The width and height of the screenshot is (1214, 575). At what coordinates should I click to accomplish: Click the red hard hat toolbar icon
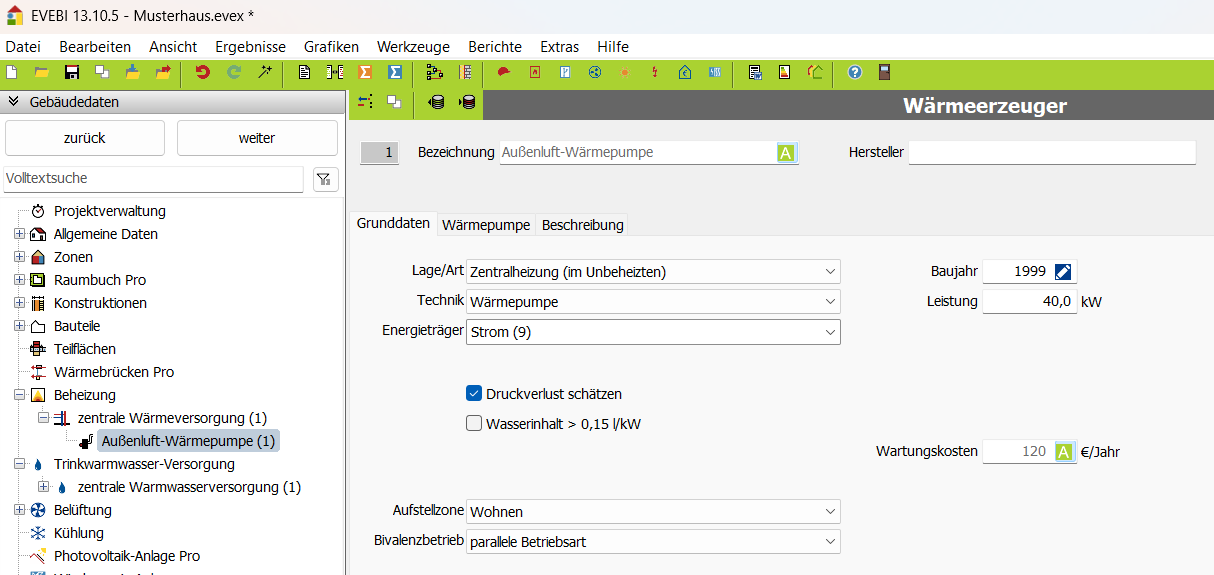(504, 72)
